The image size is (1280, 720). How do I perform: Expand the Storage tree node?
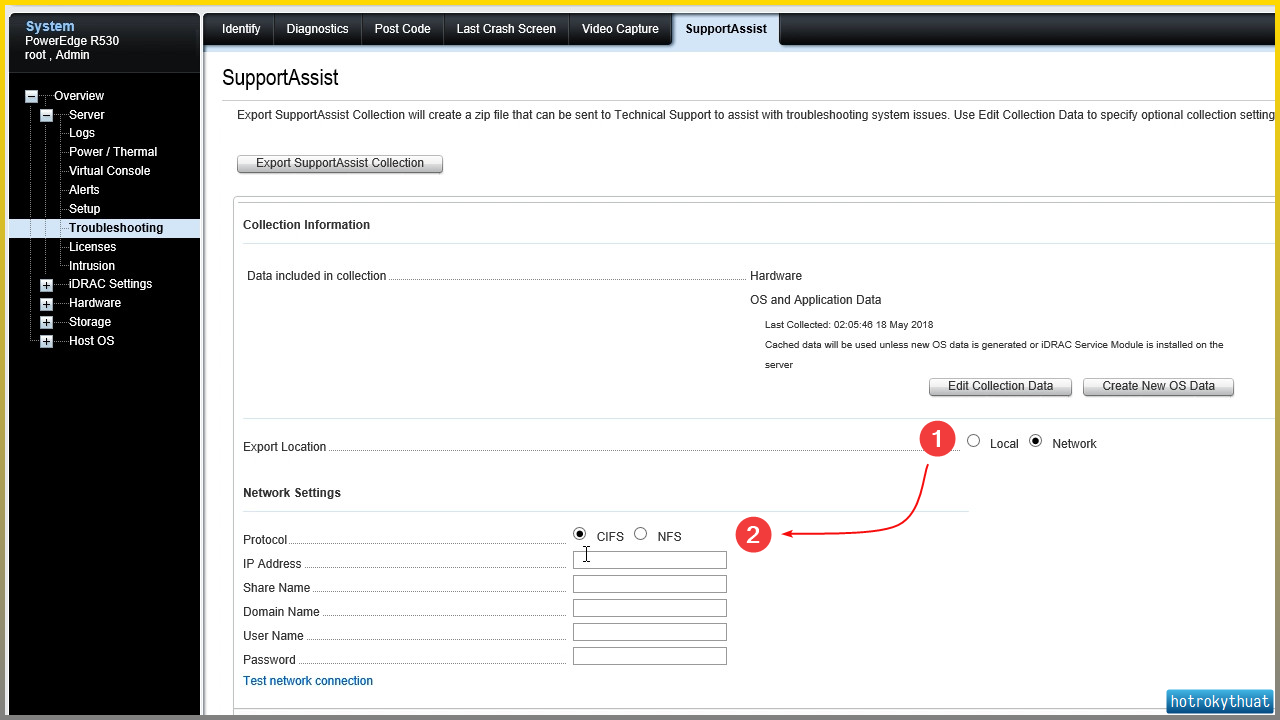tap(46, 322)
